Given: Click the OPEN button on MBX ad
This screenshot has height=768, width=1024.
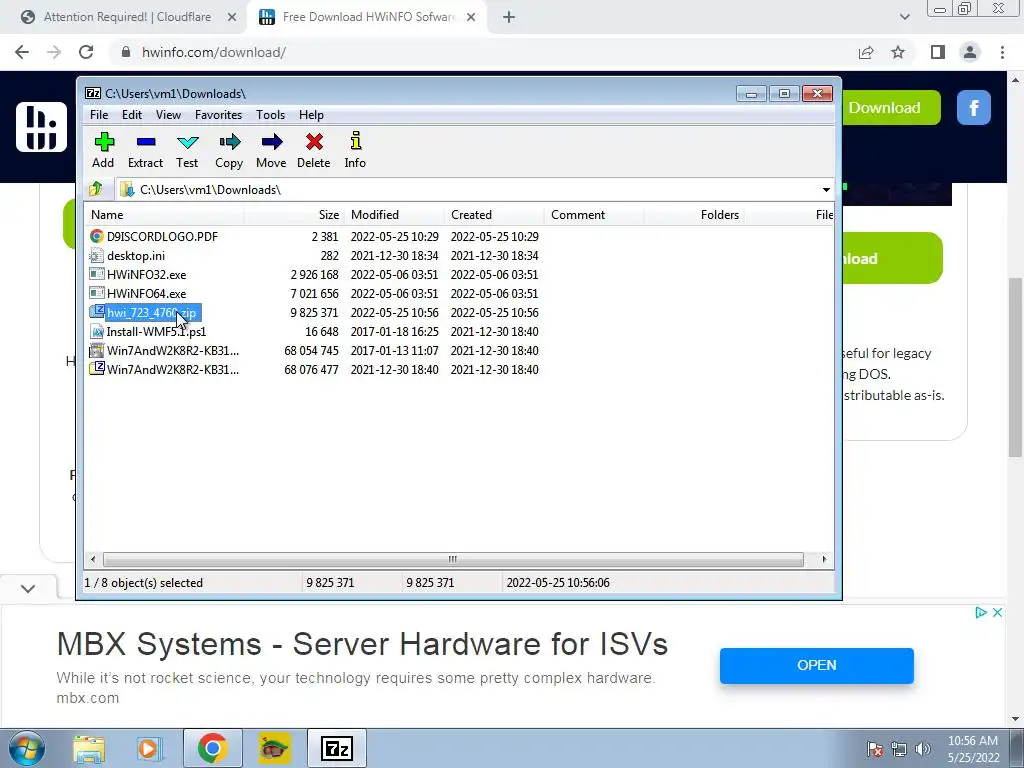Looking at the screenshot, I should pos(816,665).
